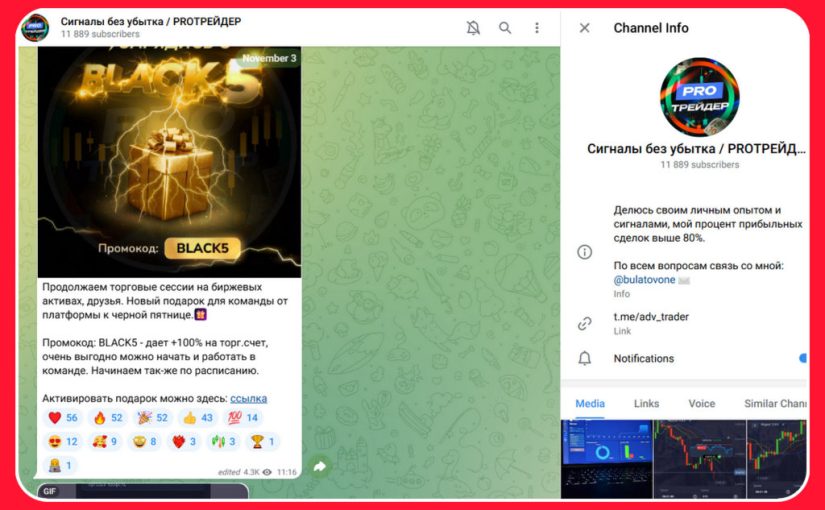Open search in the channel
The width and height of the screenshot is (825, 510).
[505, 28]
